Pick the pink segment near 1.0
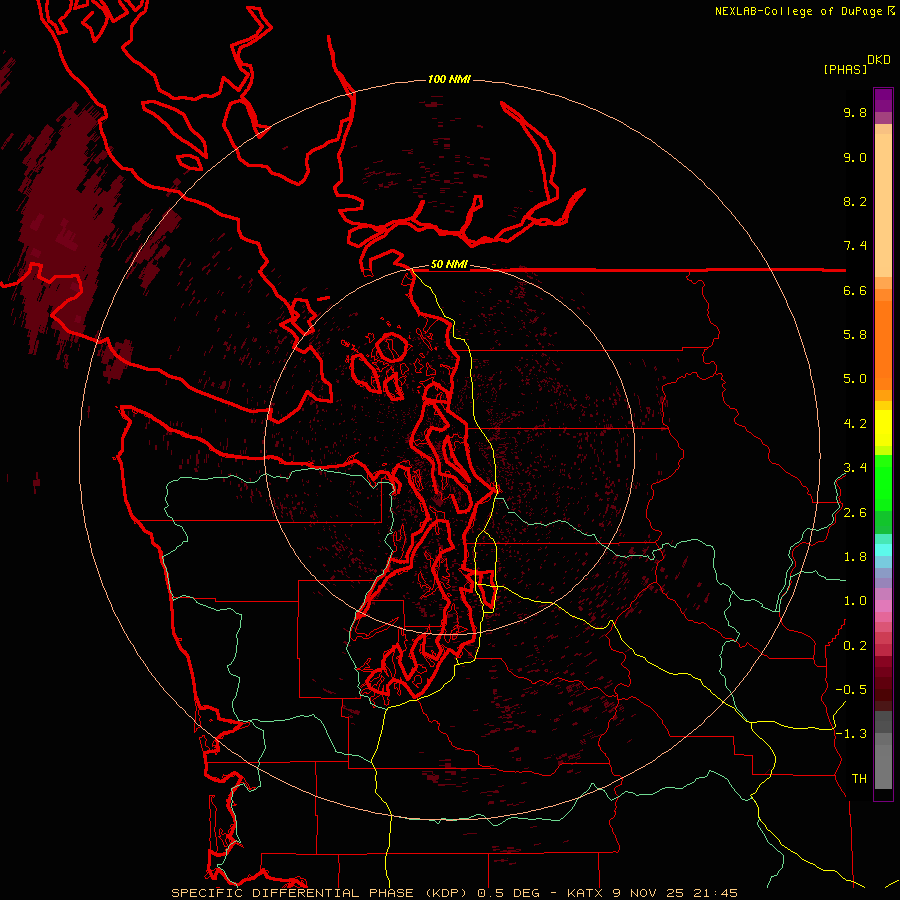Screen dimensions: 900x900 883,606
